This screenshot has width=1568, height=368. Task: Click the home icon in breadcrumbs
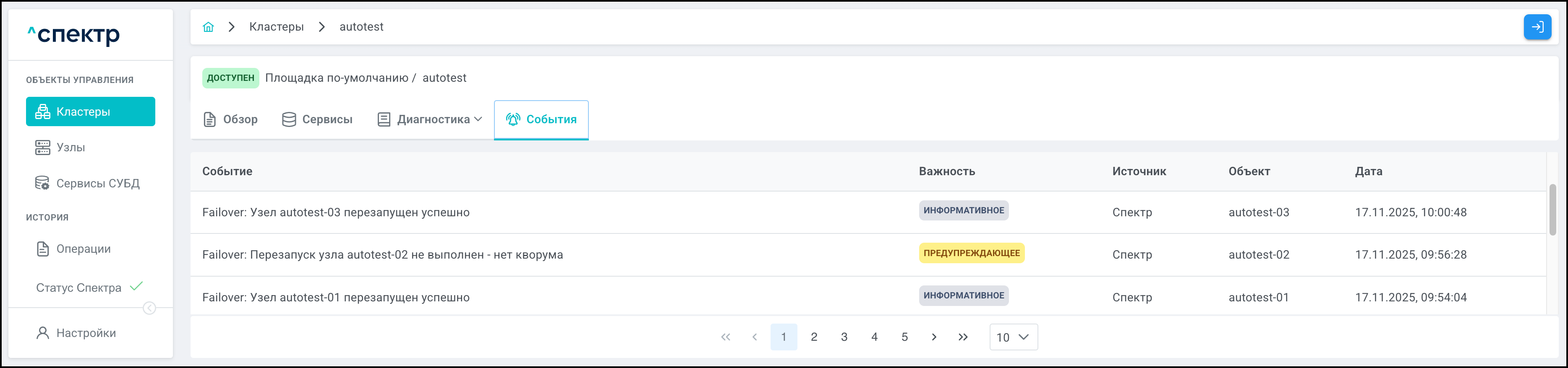coord(208,27)
